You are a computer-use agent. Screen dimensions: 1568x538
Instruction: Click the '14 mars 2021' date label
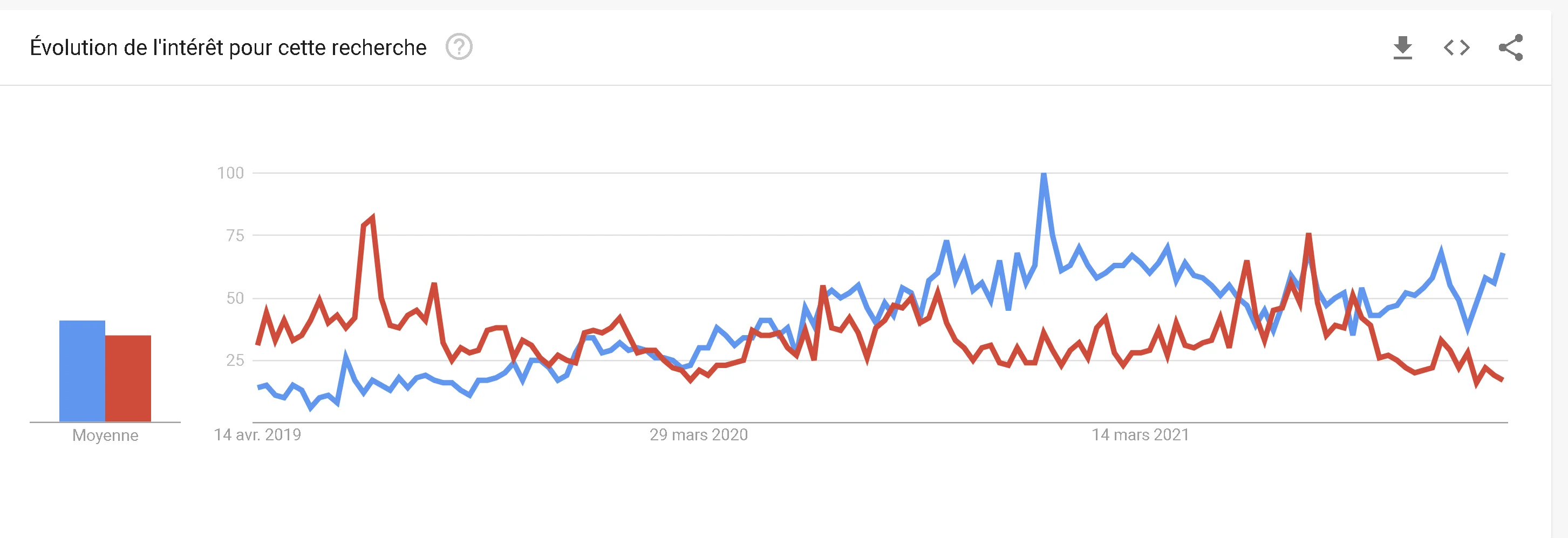click(1140, 434)
